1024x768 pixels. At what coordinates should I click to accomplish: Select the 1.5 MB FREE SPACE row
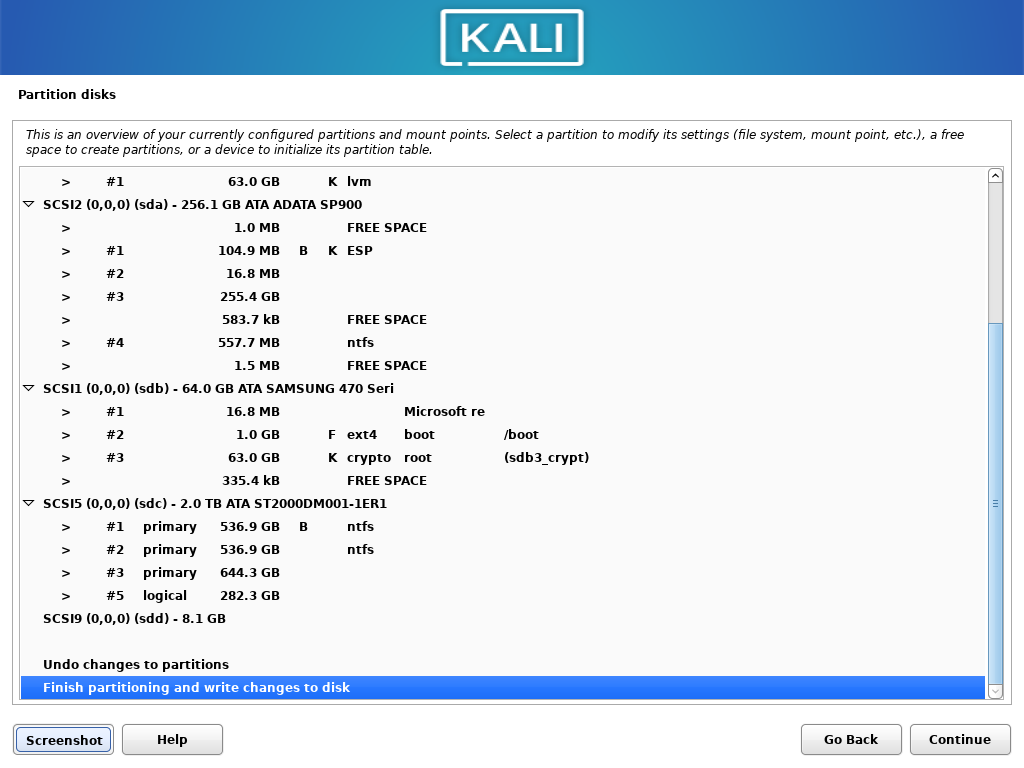click(503, 366)
